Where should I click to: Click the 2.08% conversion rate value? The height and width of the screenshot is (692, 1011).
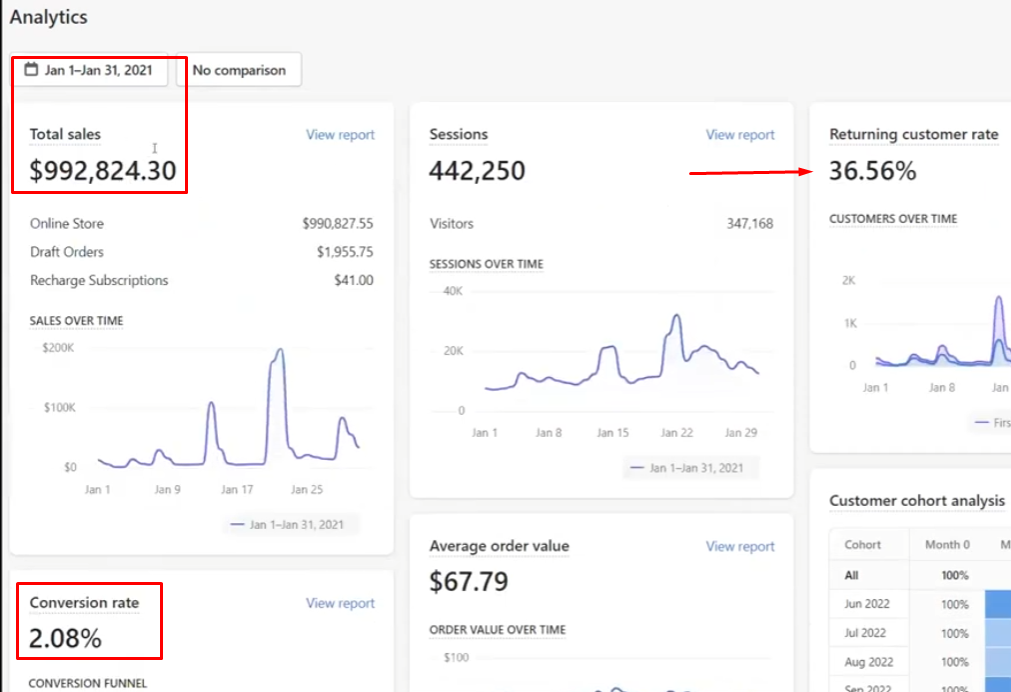click(x=65, y=638)
